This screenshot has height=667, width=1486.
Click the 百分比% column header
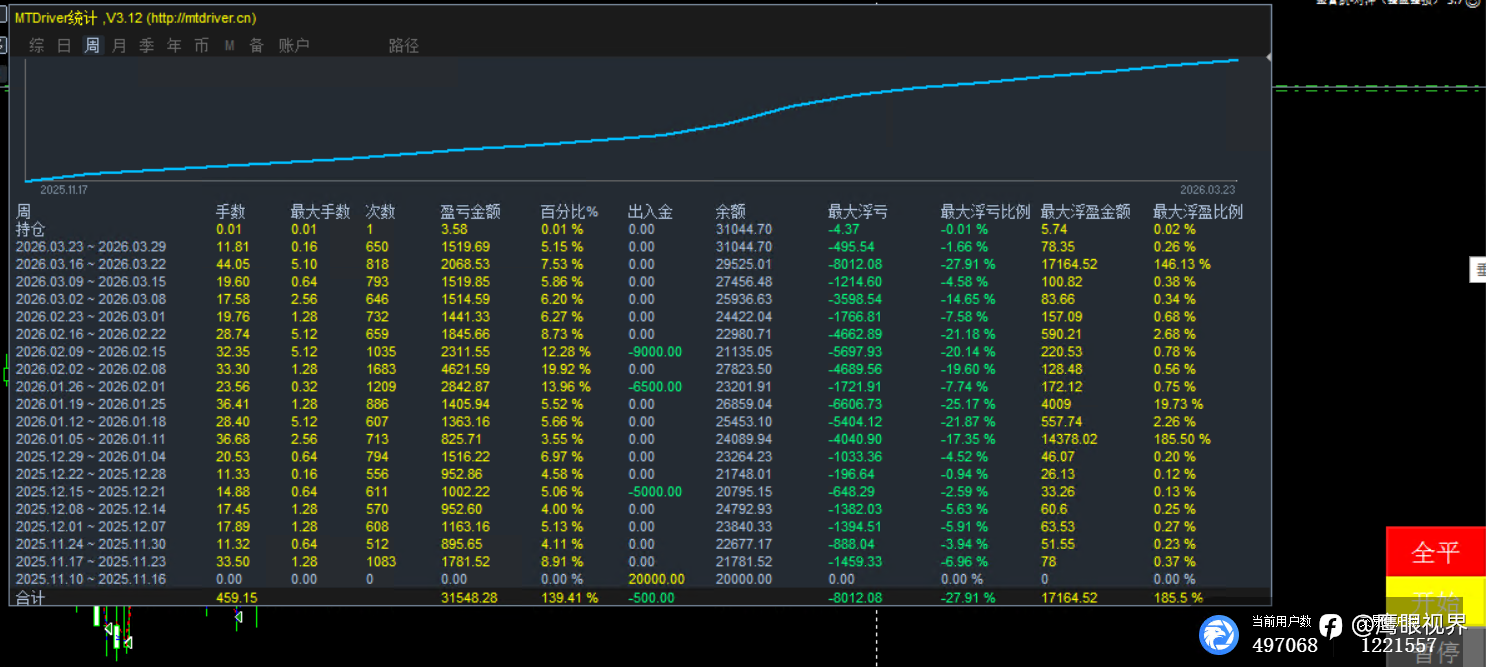pos(569,212)
